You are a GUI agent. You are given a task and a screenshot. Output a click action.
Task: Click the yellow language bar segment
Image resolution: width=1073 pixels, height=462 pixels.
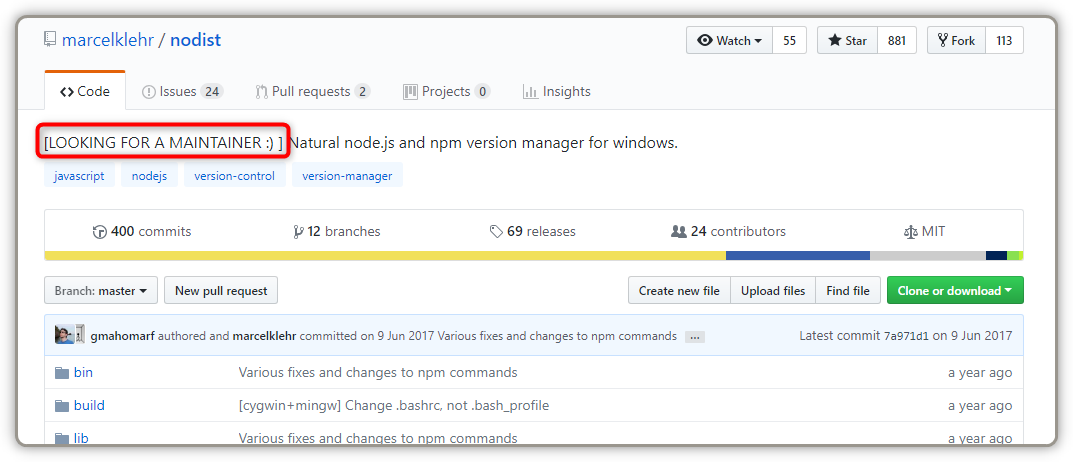[x=385, y=256]
